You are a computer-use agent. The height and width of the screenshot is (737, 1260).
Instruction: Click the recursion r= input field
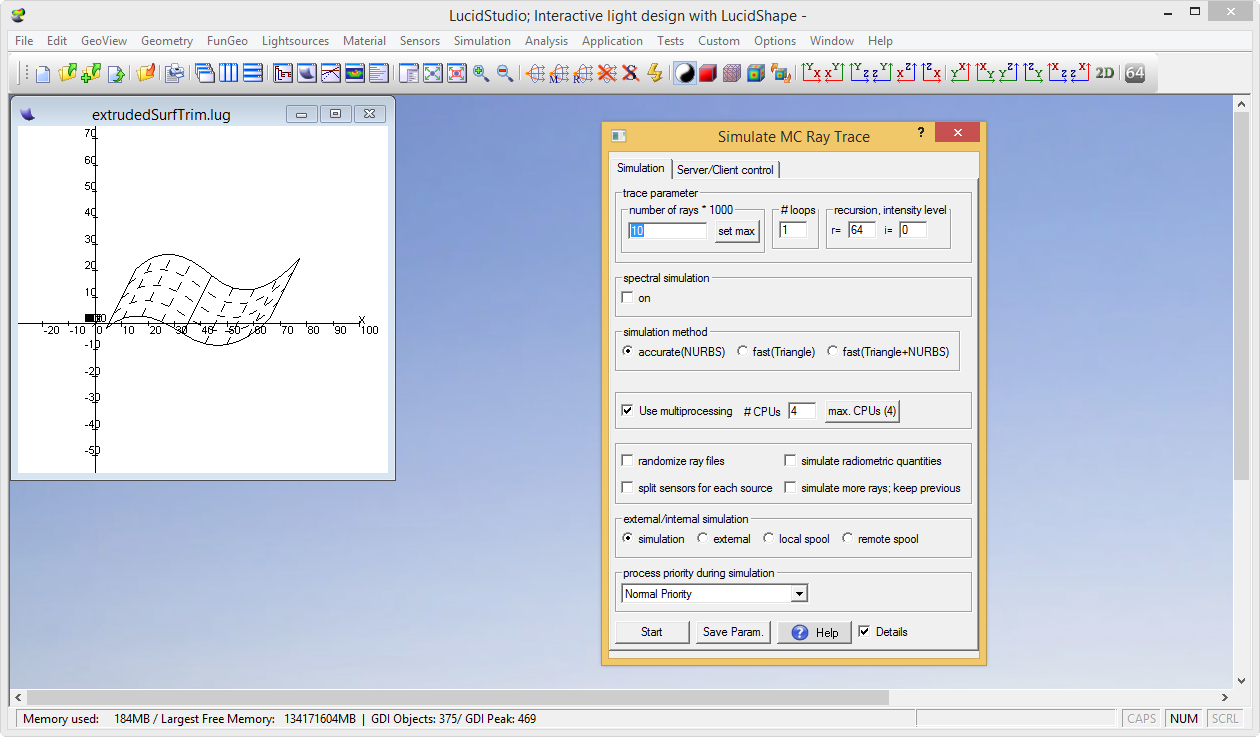(861, 230)
